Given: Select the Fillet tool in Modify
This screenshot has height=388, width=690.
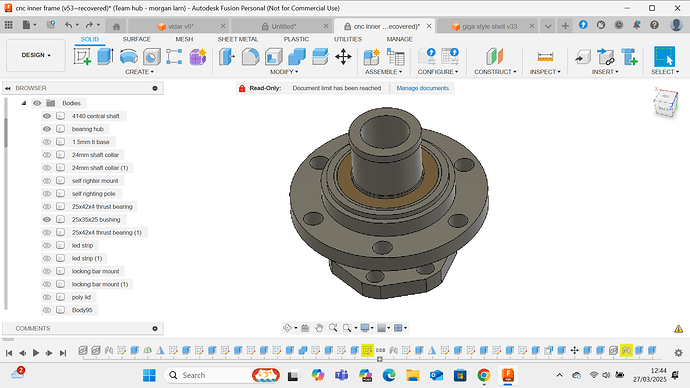Looking at the screenshot, I should 250,57.
